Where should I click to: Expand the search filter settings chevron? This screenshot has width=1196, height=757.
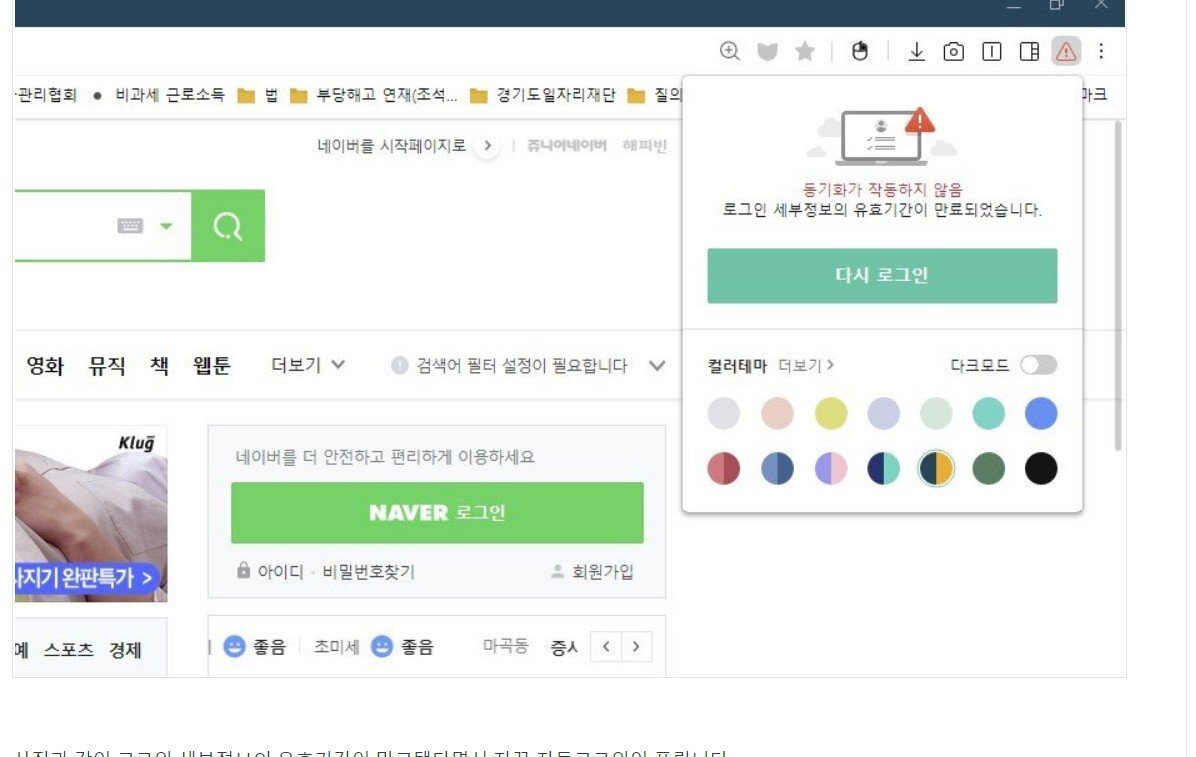[657, 366]
